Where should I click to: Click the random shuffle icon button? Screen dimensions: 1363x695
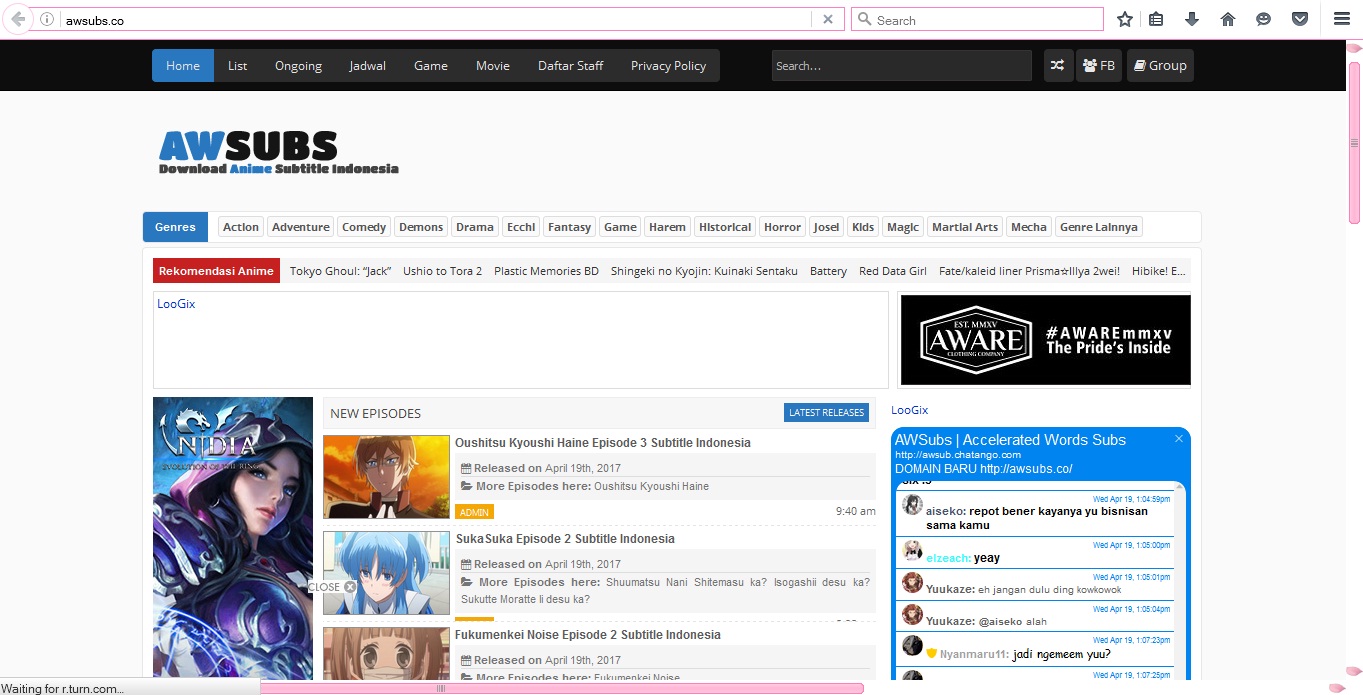(x=1057, y=65)
